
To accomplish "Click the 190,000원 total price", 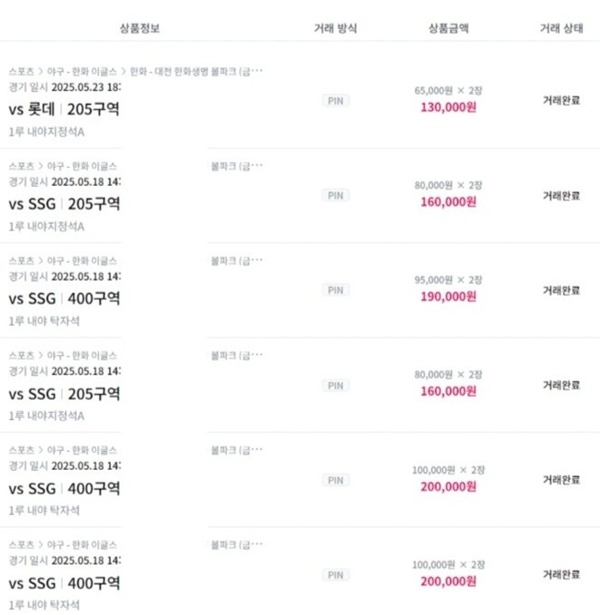I will point(448,297).
